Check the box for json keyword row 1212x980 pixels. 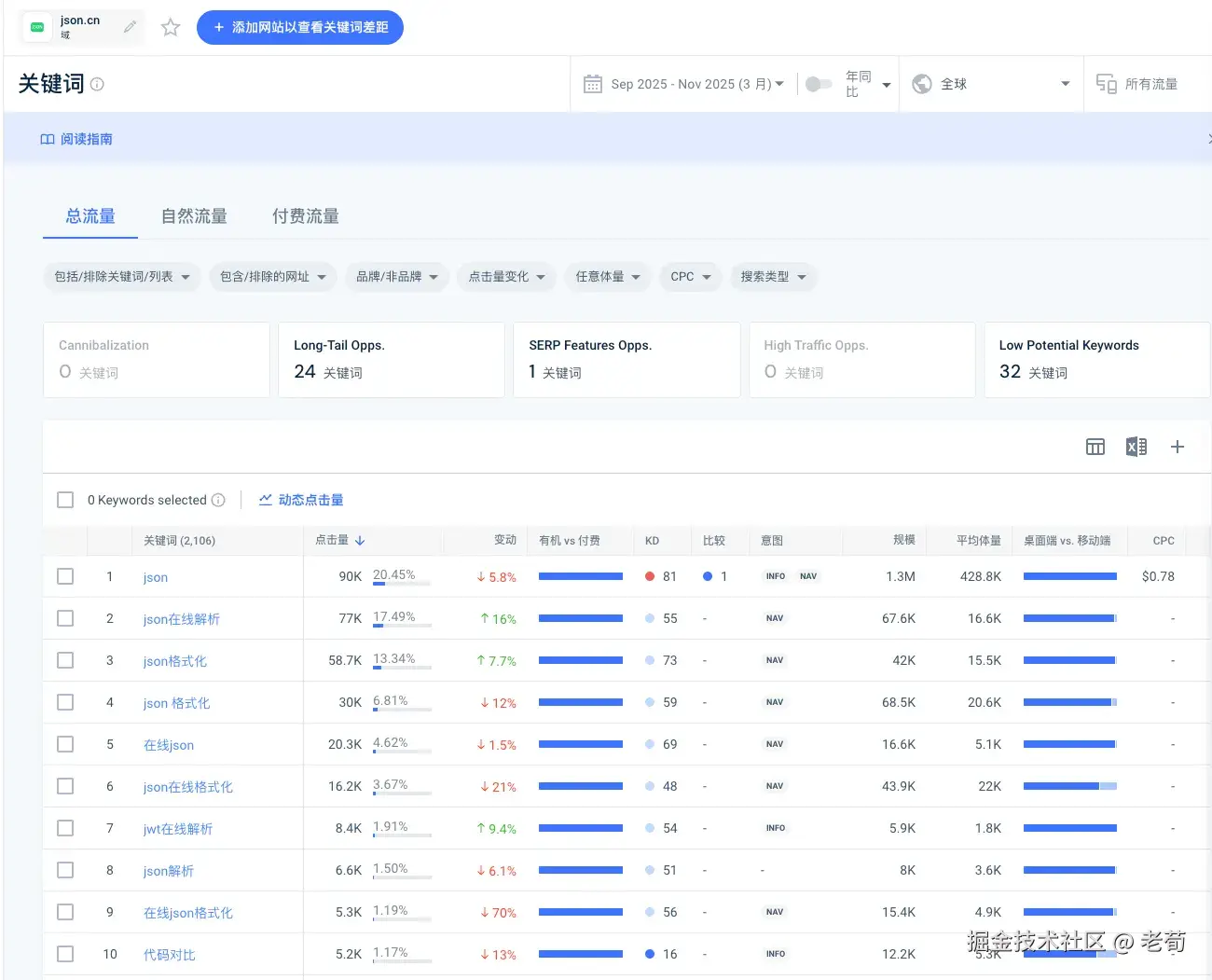click(x=65, y=576)
